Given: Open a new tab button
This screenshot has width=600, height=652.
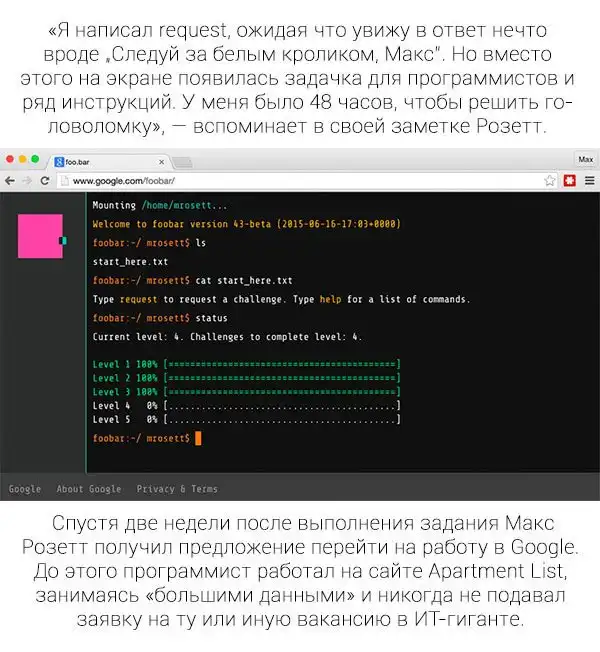Looking at the screenshot, I should 182,162.
